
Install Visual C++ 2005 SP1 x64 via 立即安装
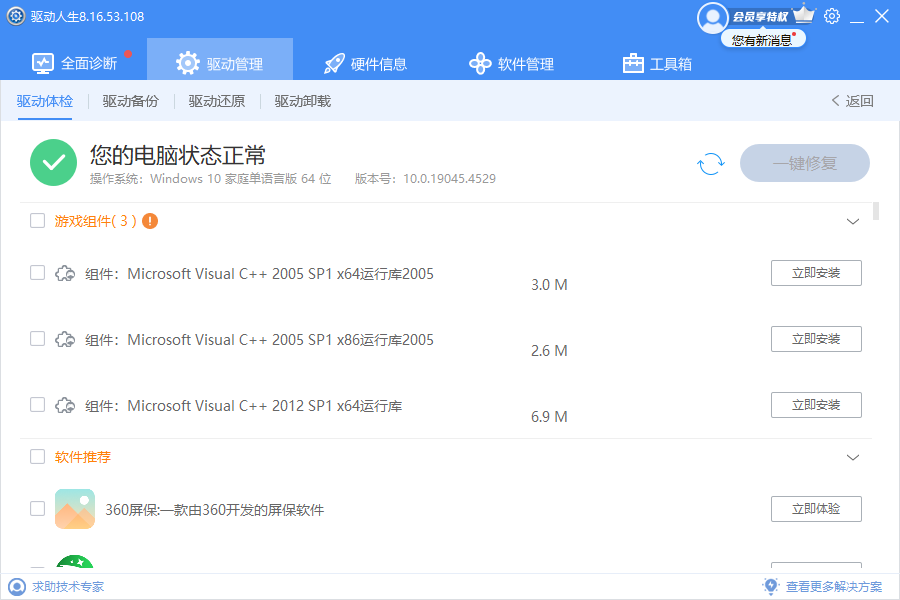816,273
